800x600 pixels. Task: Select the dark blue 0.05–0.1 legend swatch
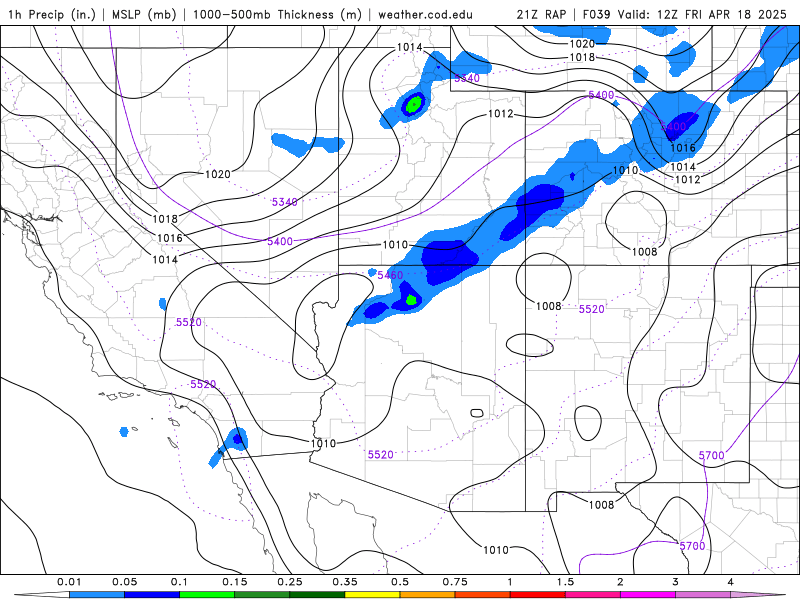(x=152, y=595)
